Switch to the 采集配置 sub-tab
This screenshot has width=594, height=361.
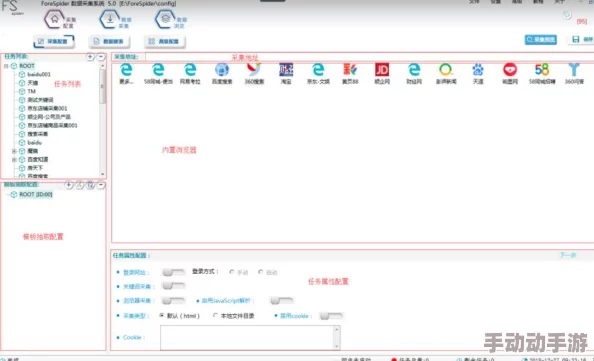pyautogui.click(x=54, y=41)
